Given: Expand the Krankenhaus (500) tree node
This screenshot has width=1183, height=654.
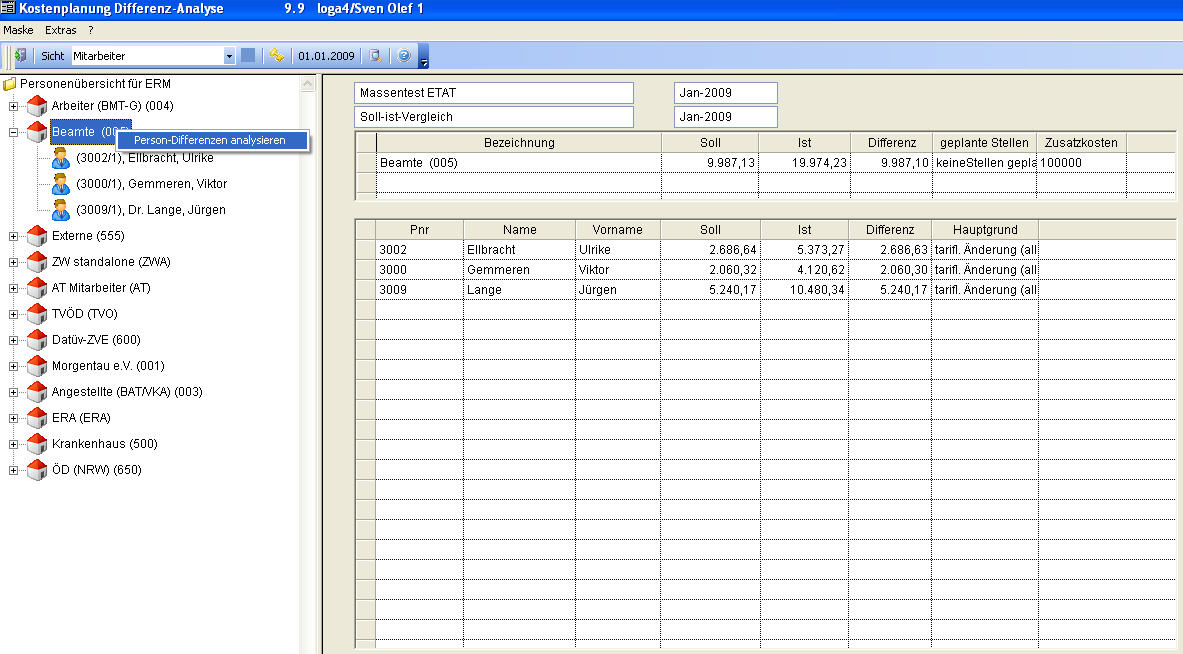Looking at the screenshot, I should [x=13, y=444].
